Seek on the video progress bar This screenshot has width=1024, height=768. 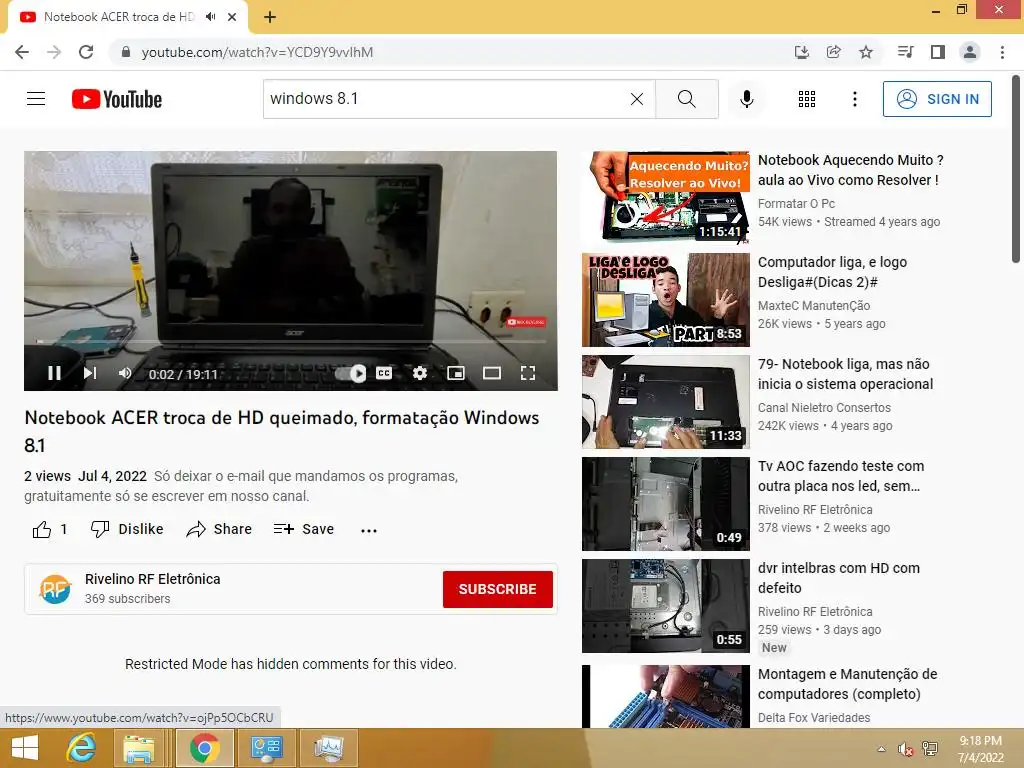point(291,341)
